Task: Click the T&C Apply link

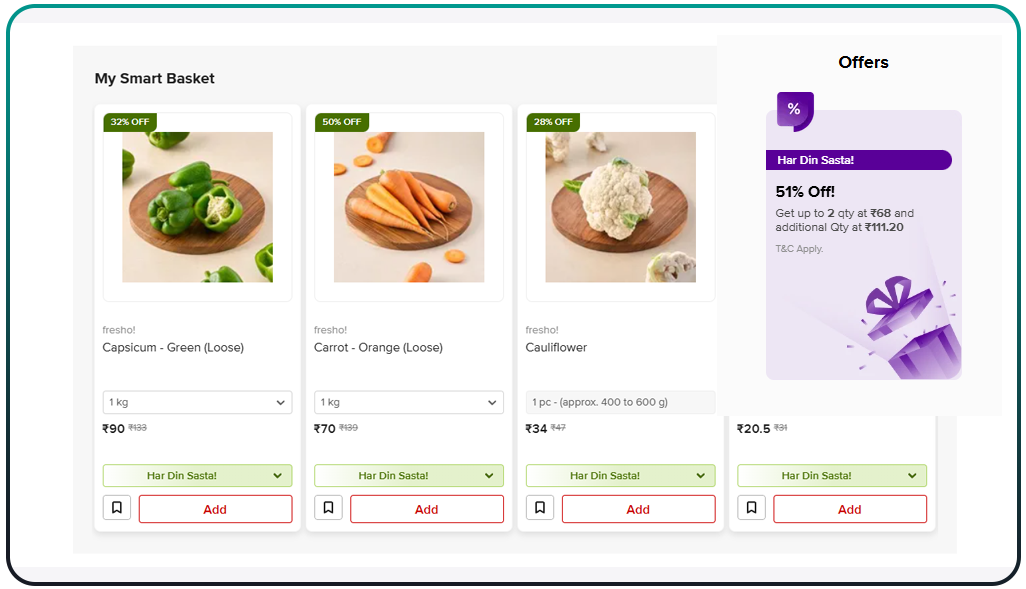Action: (799, 249)
